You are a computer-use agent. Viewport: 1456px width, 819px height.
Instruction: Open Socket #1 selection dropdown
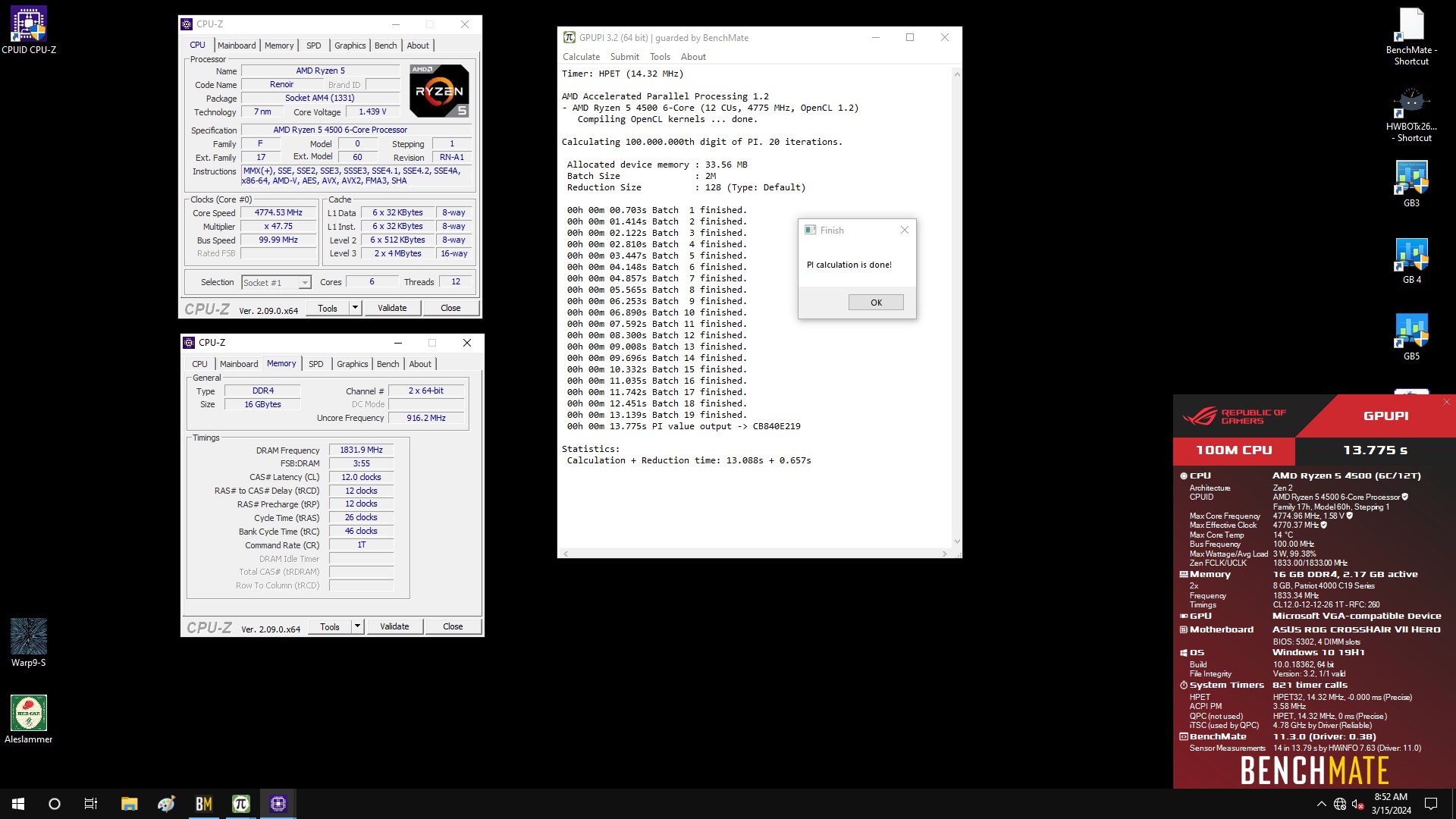pos(276,282)
